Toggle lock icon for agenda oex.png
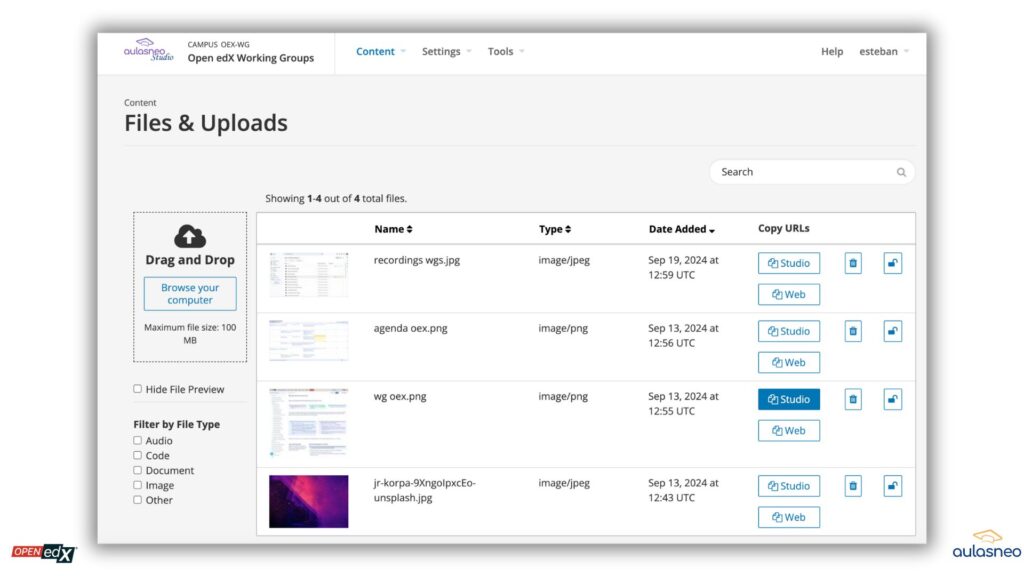 (892, 331)
